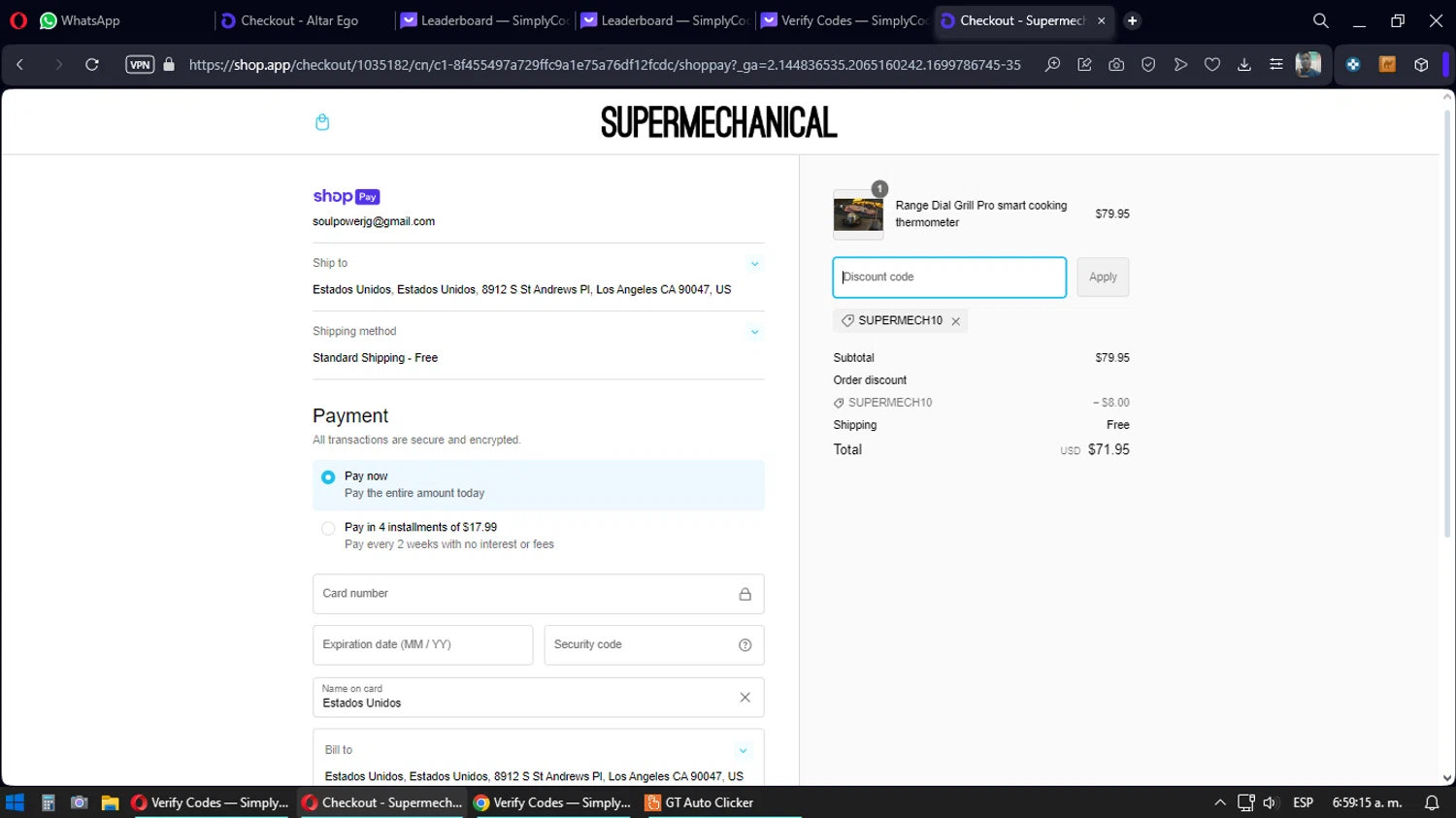Select the Pay now radio option
Screen dimensions: 1456x818
tap(328, 477)
